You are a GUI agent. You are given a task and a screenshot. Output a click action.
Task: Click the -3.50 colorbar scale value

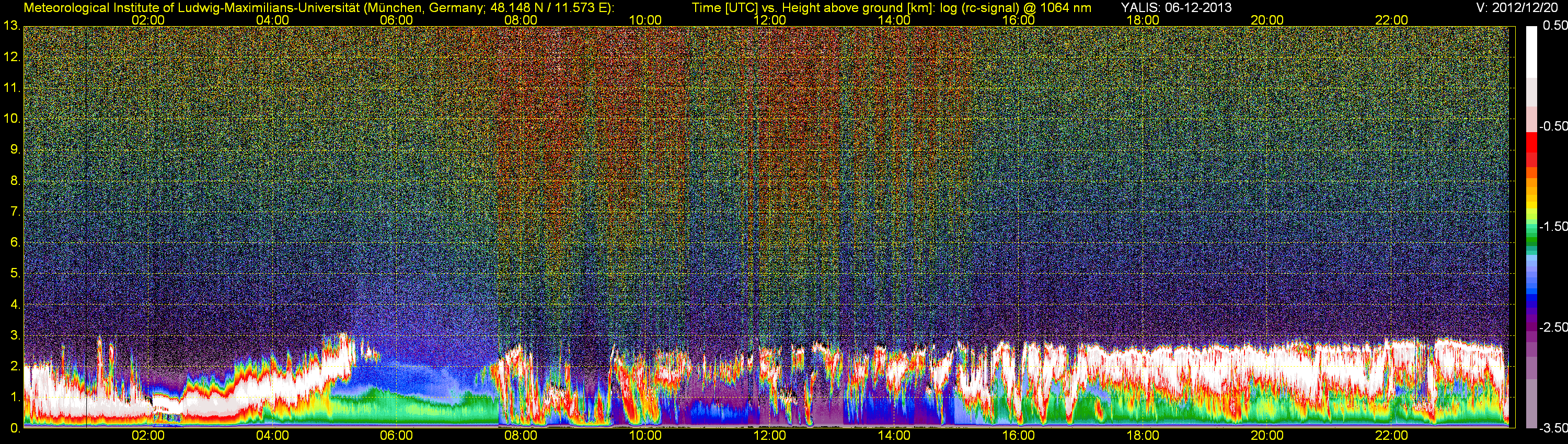coord(1553,428)
